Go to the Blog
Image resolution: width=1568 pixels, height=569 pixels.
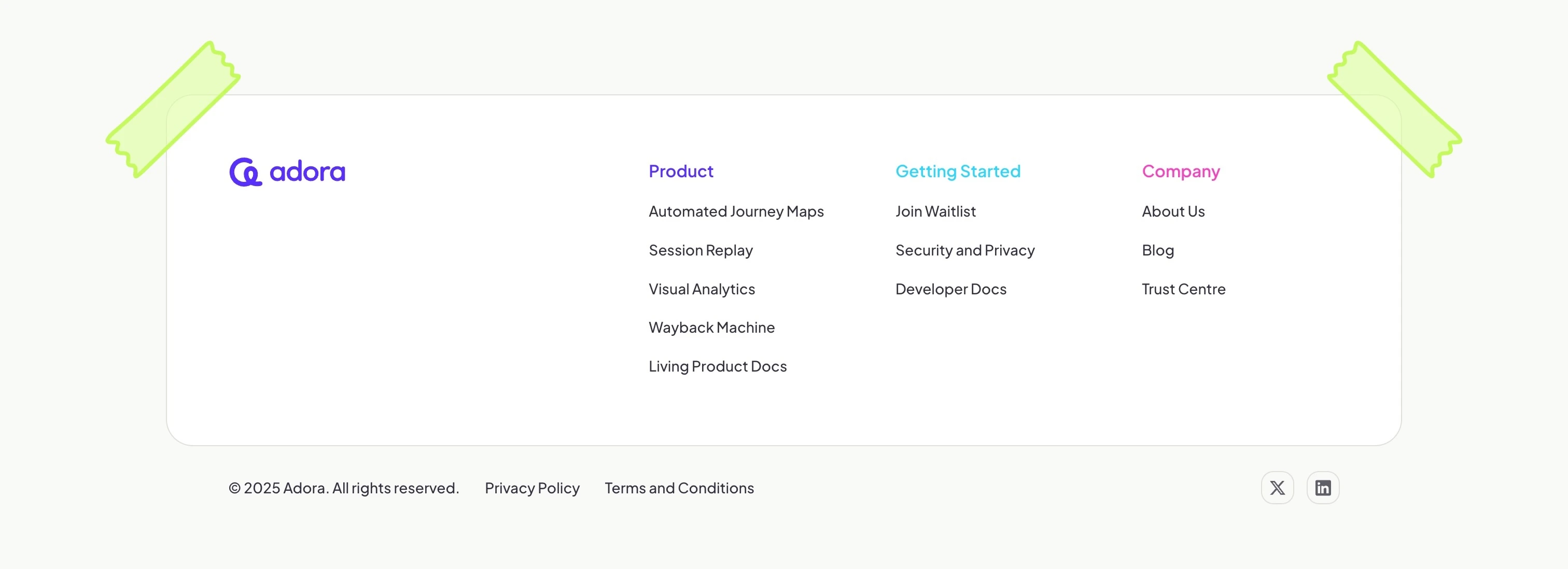(x=1157, y=251)
